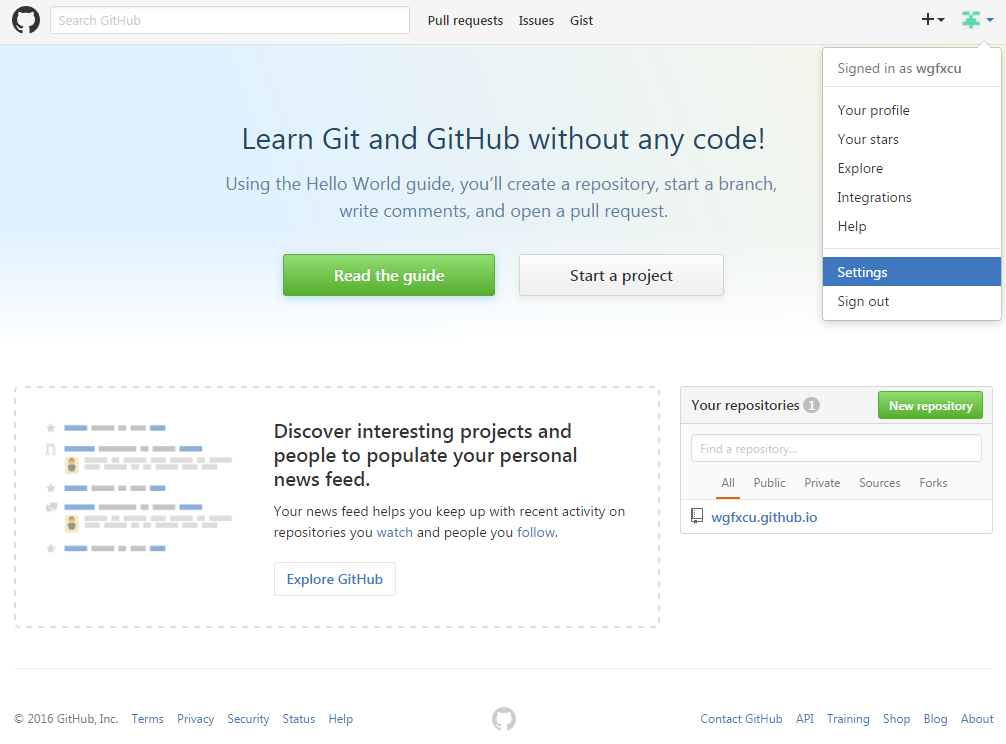Image resolution: width=1006 pixels, height=744 pixels.
Task: Open Privacy link in footer
Action: click(196, 719)
